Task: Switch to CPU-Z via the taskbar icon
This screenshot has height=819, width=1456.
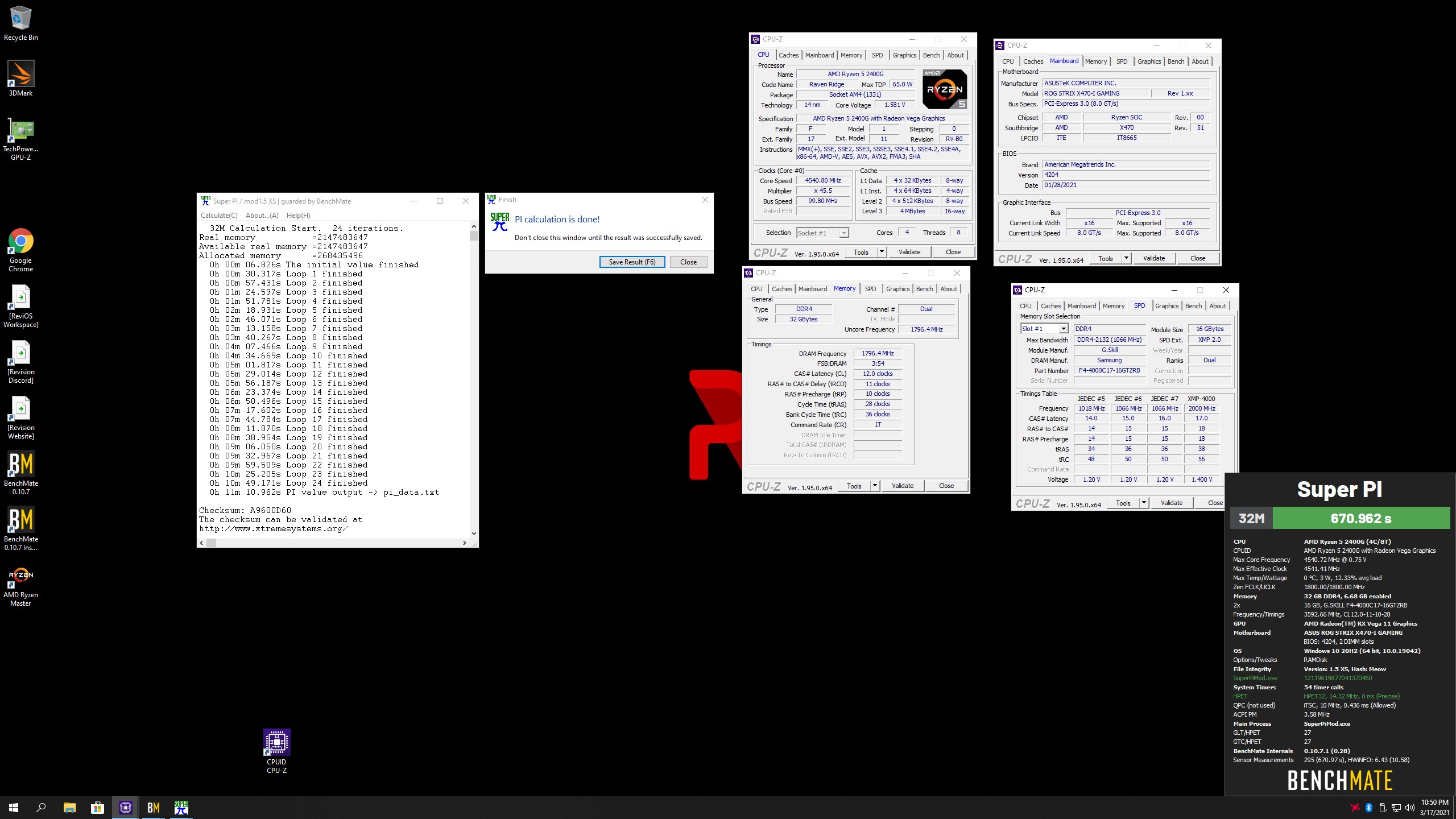Action: [x=126, y=808]
